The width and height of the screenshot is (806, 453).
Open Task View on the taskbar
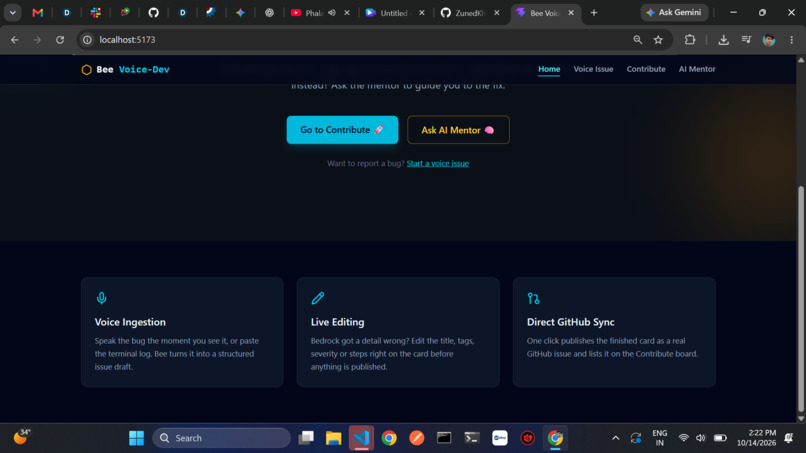coord(306,438)
